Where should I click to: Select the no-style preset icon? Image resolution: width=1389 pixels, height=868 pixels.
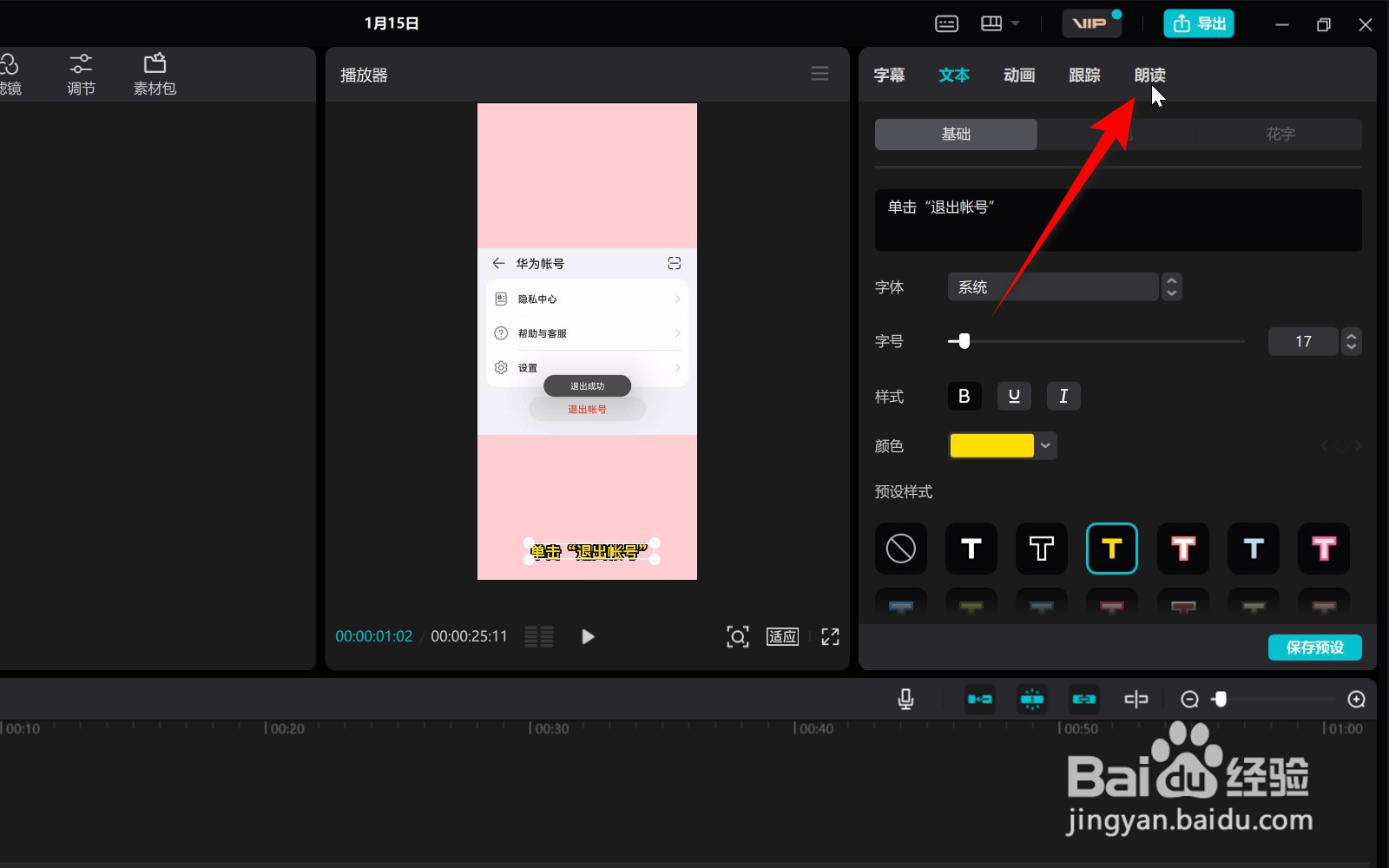pos(901,549)
